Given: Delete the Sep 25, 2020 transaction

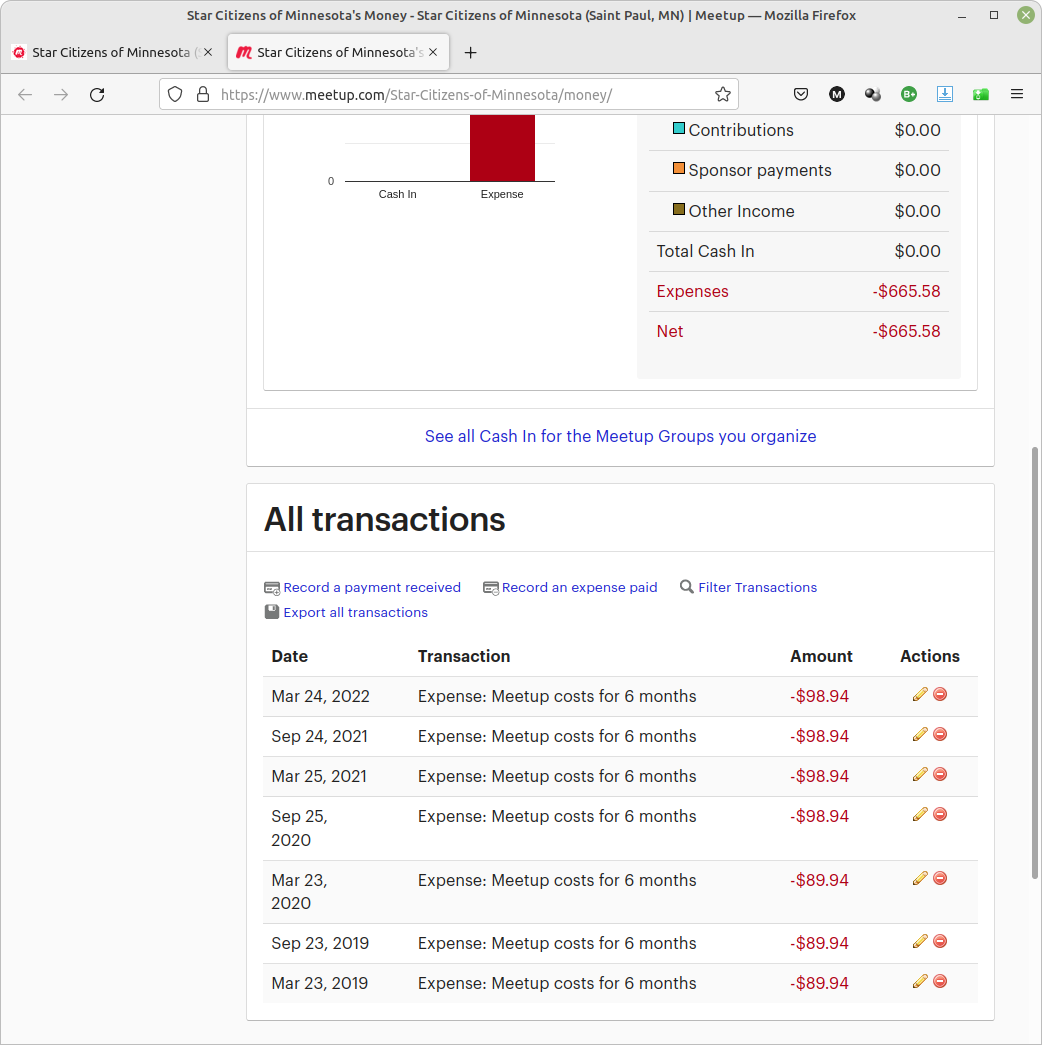Looking at the screenshot, I should (940, 814).
